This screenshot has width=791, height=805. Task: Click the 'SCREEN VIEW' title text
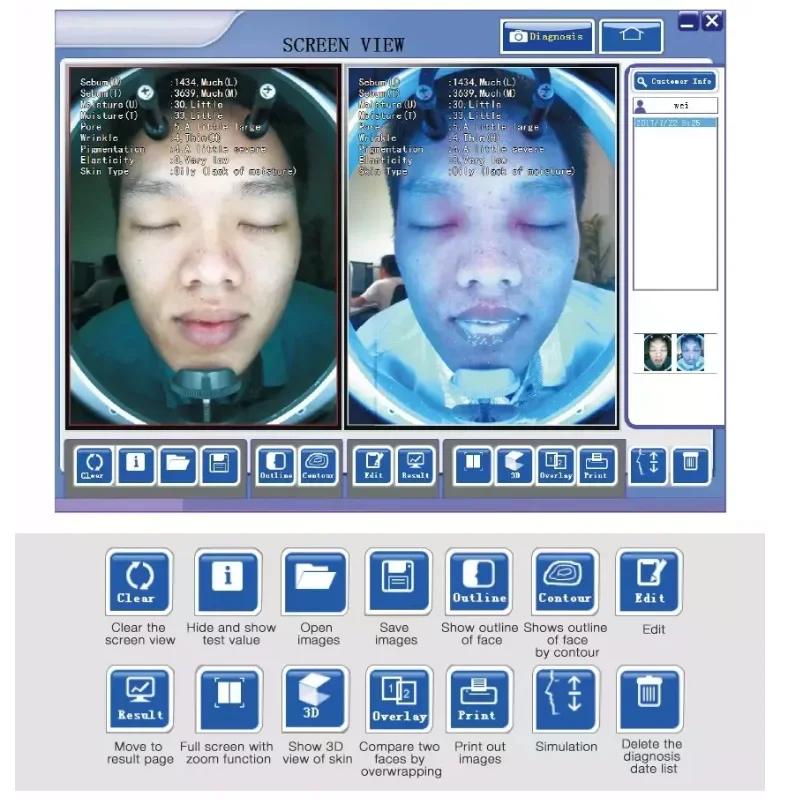(343, 45)
